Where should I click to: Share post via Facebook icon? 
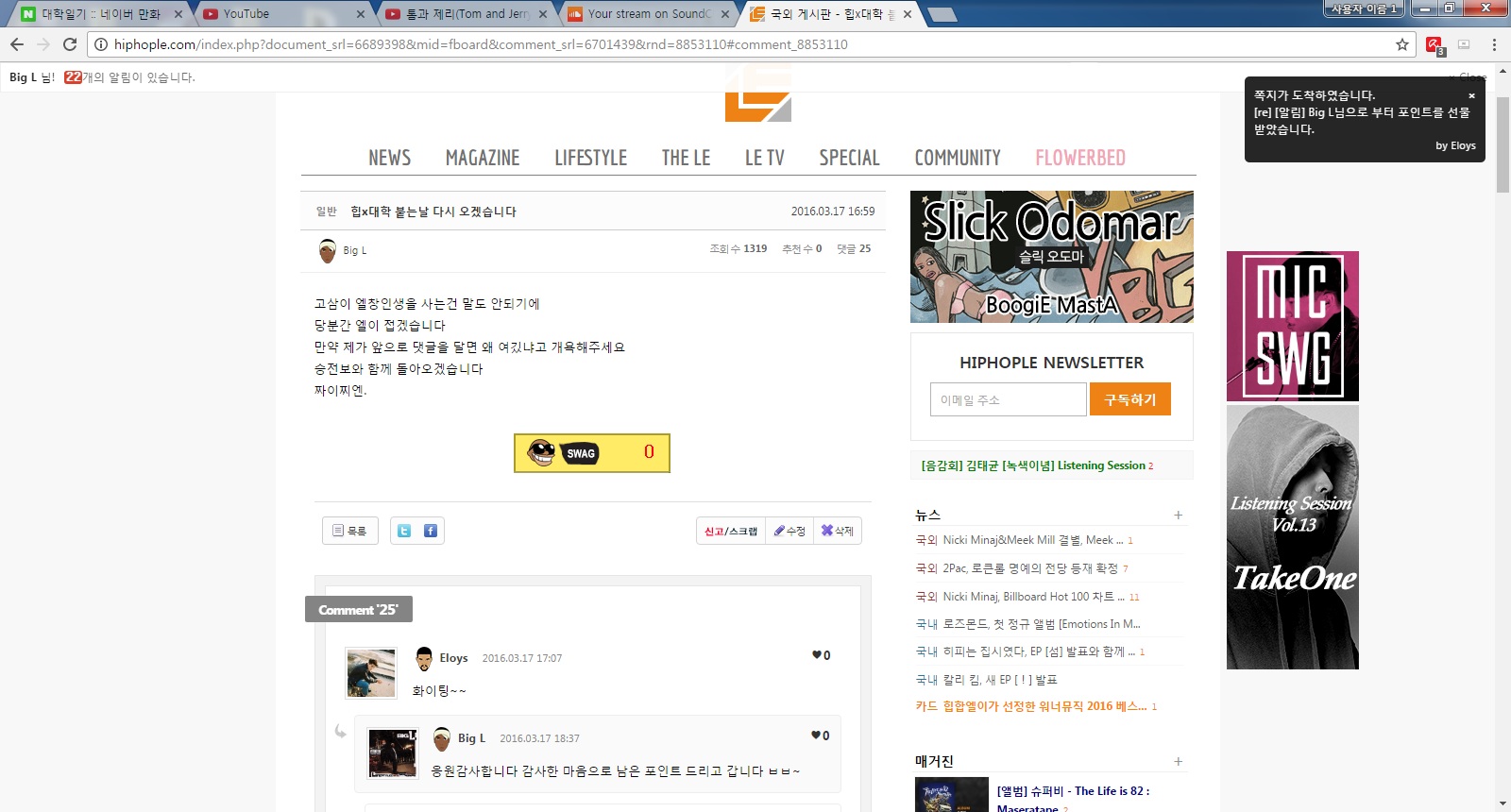pyautogui.click(x=431, y=531)
